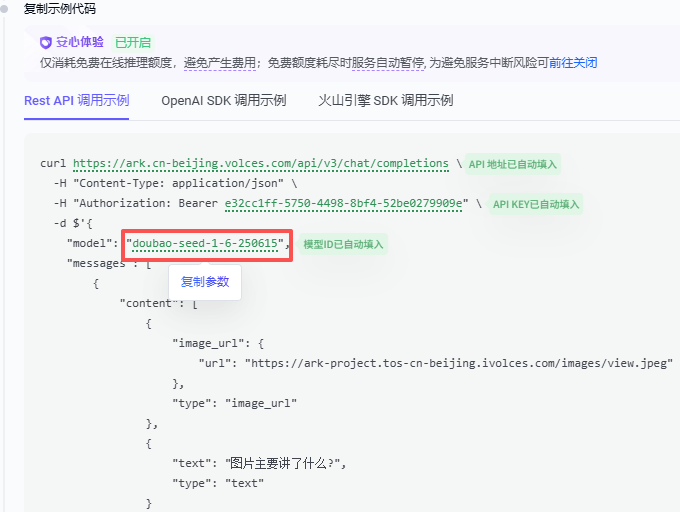
Task: Click the "type": "image_url" line
Action: click(235, 404)
